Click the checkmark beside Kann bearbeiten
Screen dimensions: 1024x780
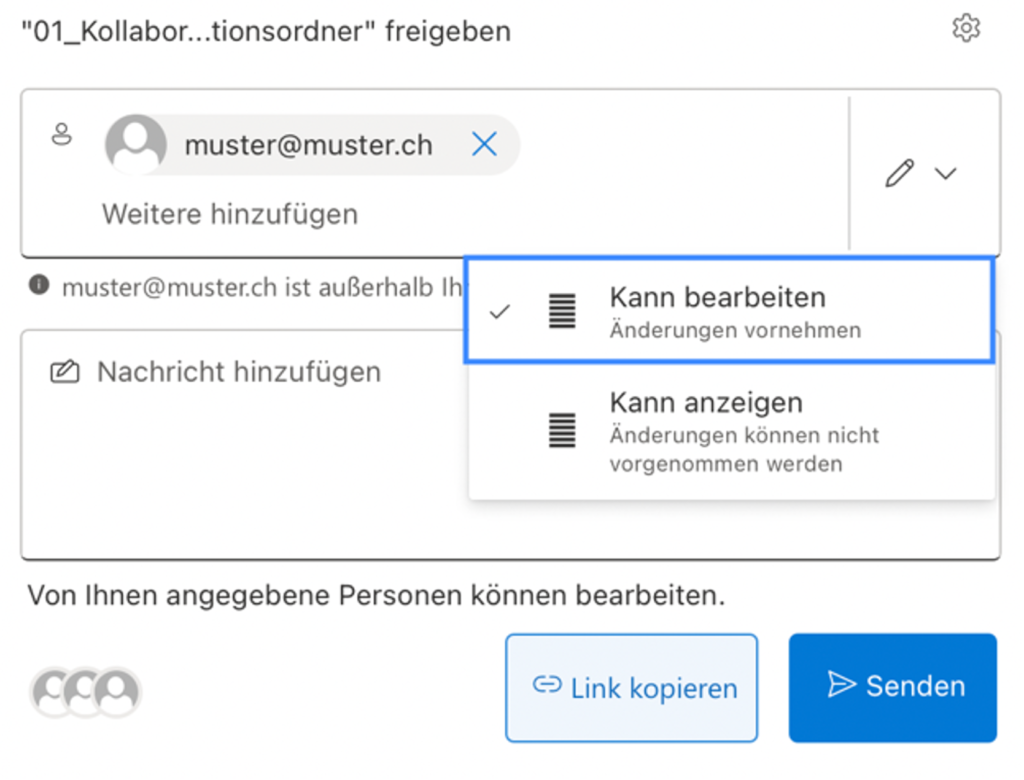tap(500, 312)
